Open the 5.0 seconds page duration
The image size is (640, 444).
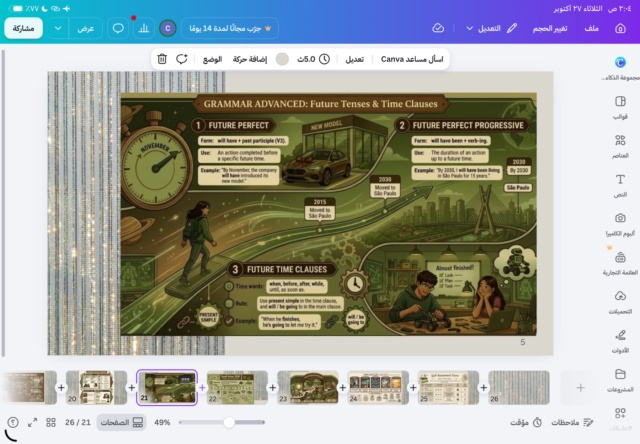pos(313,59)
